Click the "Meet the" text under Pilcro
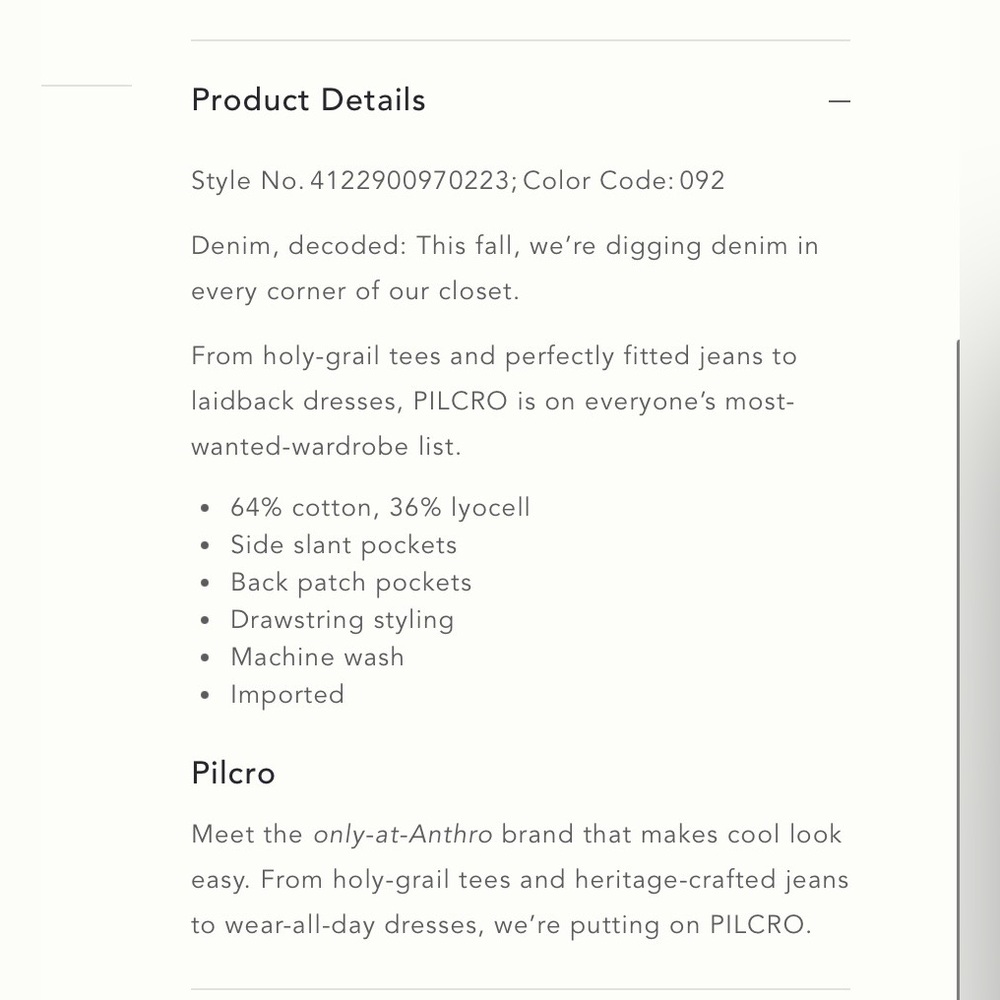The height and width of the screenshot is (1000, 1000). coord(247,834)
